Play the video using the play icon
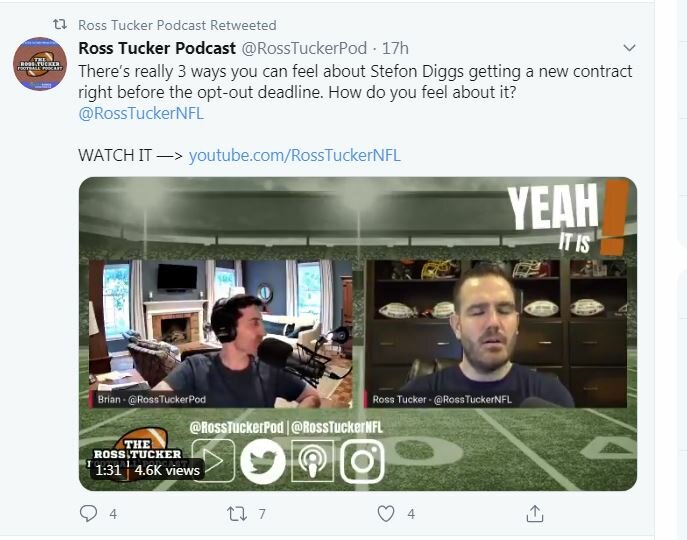 coord(213,461)
